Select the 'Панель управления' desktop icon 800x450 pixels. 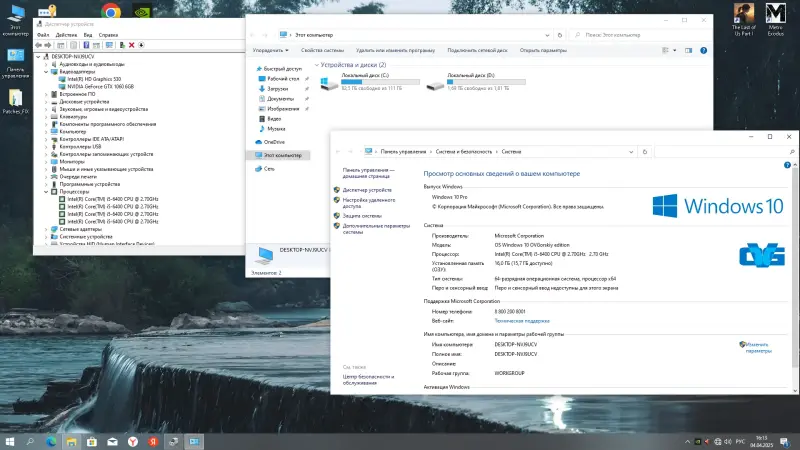coord(15,63)
